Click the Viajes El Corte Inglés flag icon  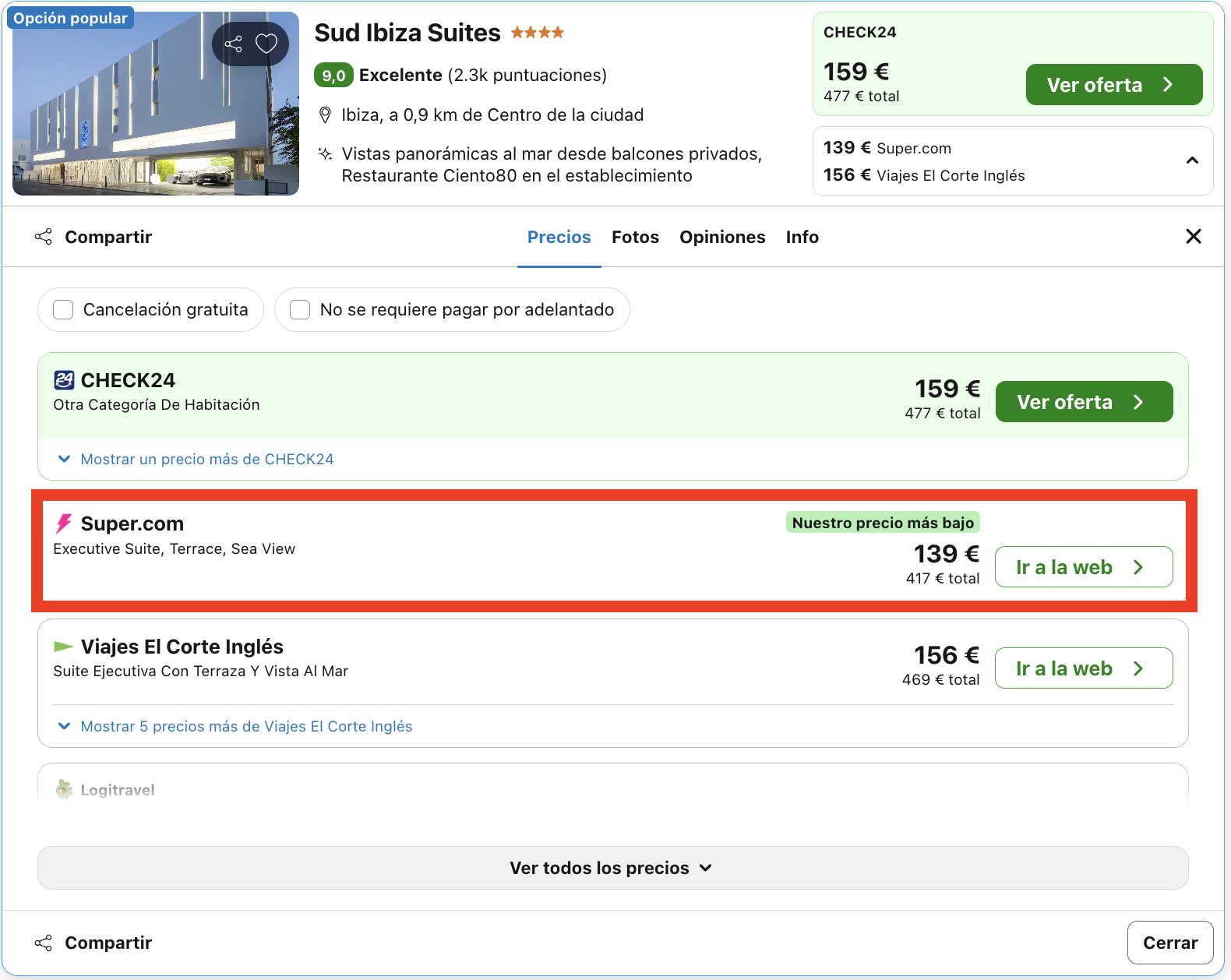[x=64, y=647]
